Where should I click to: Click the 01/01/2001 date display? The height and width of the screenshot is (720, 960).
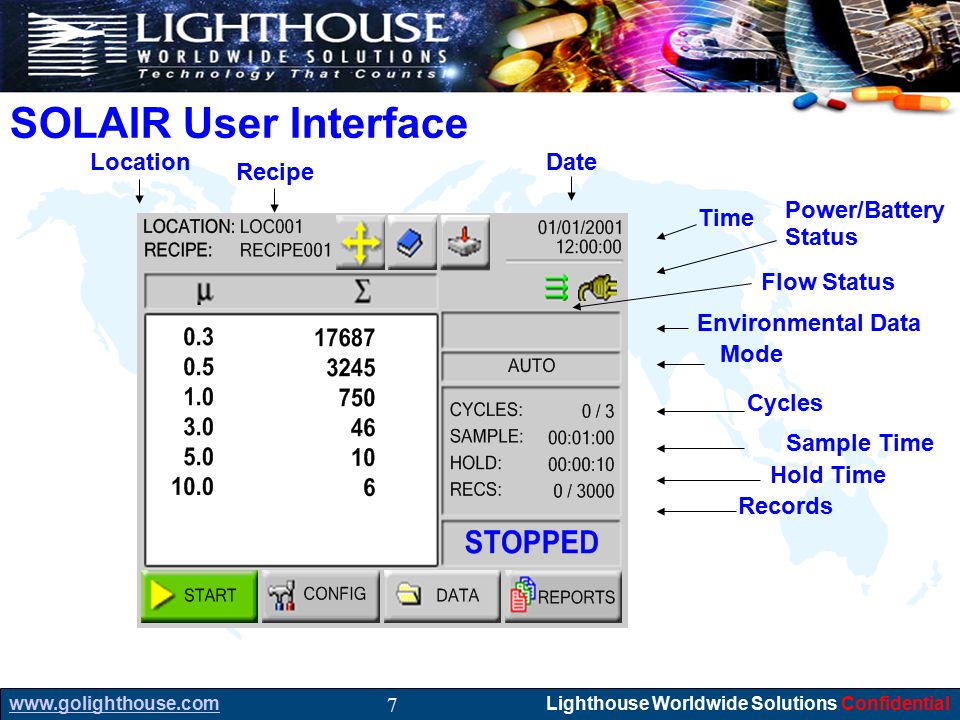(579, 228)
